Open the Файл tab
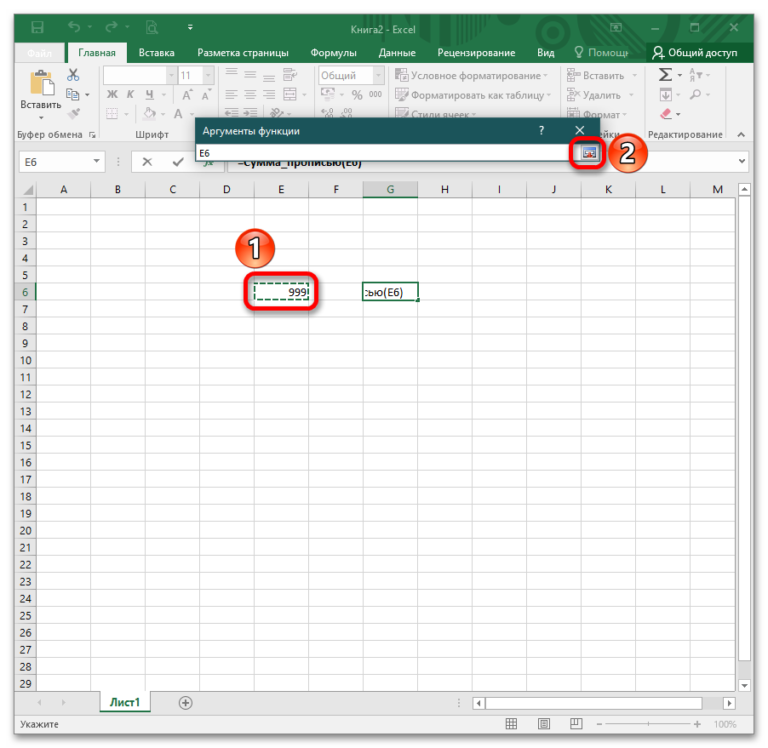The width and height of the screenshot is (768, 748). pyautogui.click(x=39, y=53)
